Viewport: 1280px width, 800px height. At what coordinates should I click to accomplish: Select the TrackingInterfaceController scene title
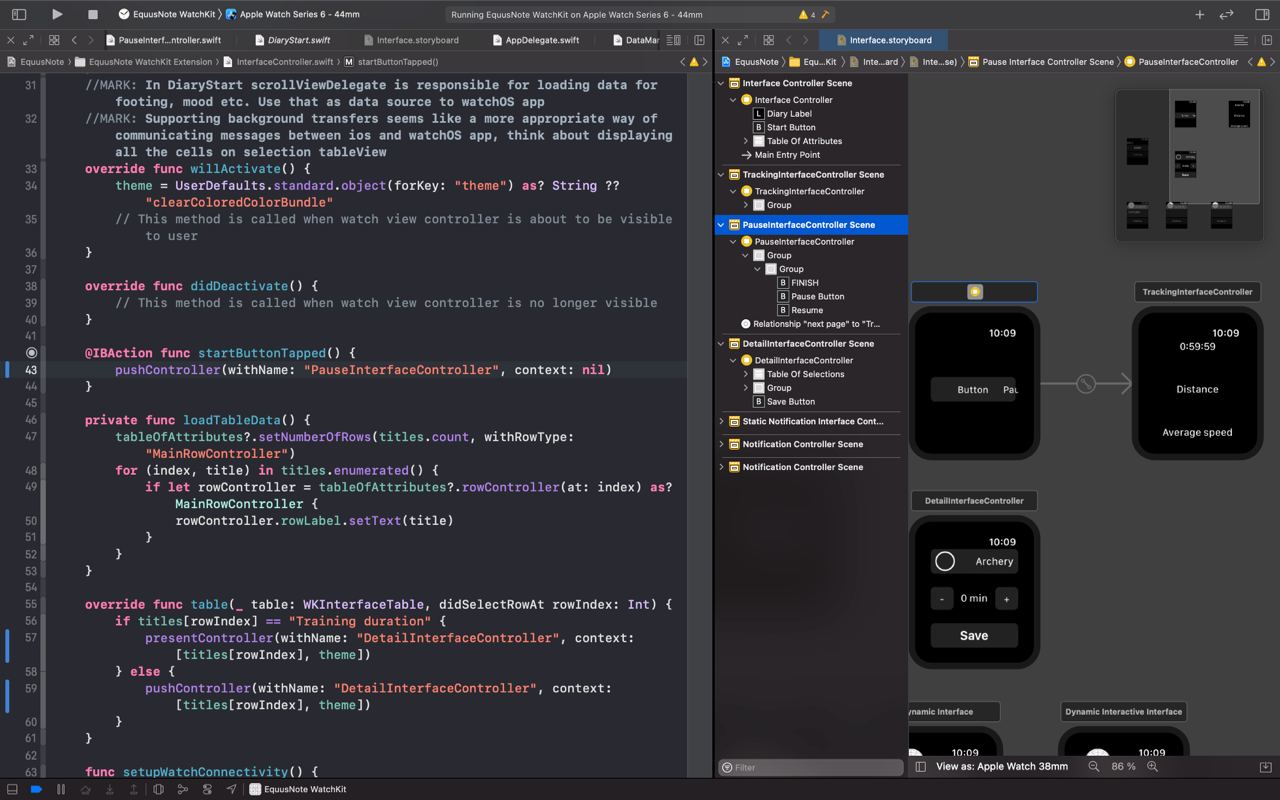pos(1197,292)
